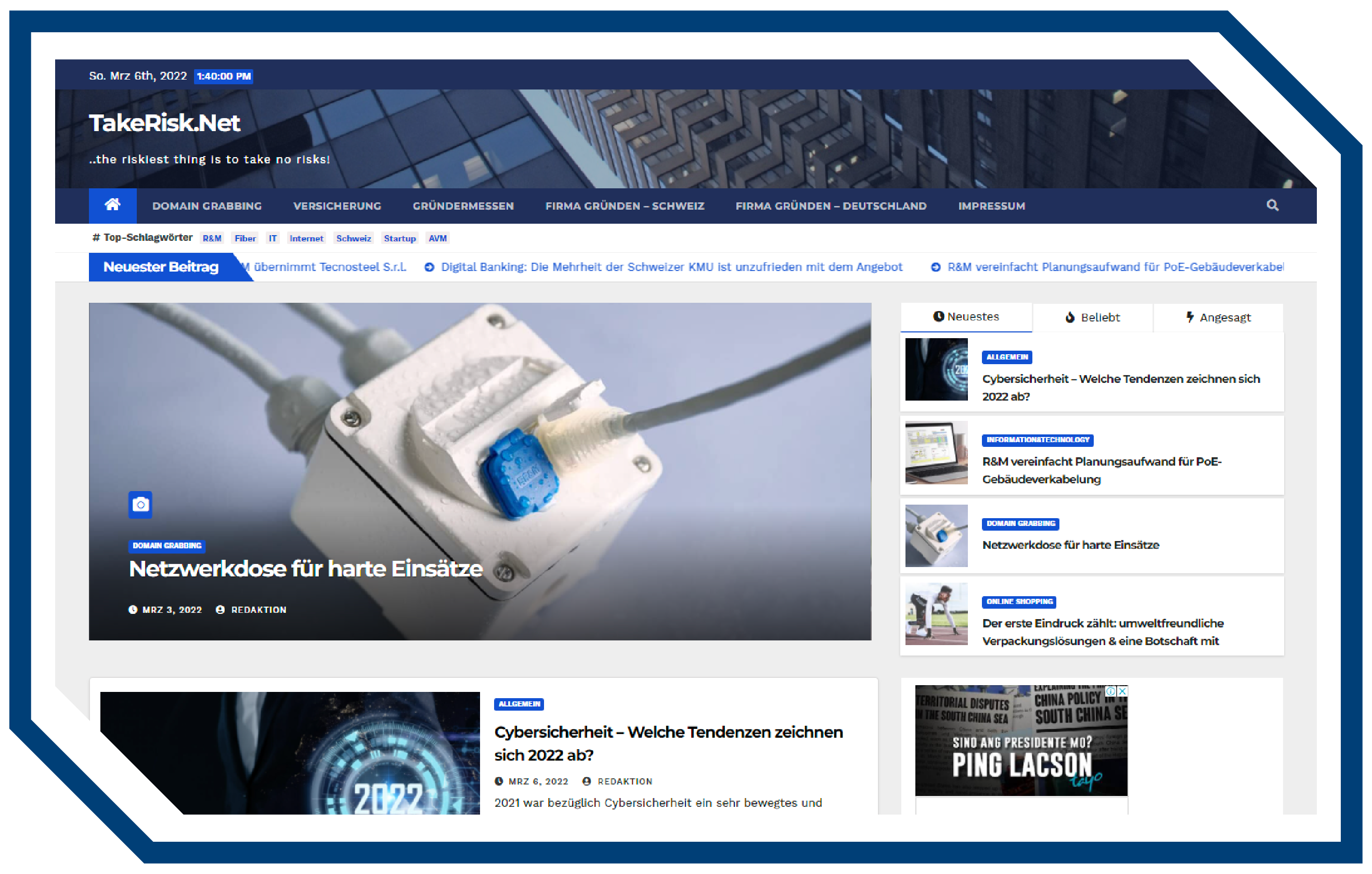Go to the home icon in navigation

click(x=112, y=205)
